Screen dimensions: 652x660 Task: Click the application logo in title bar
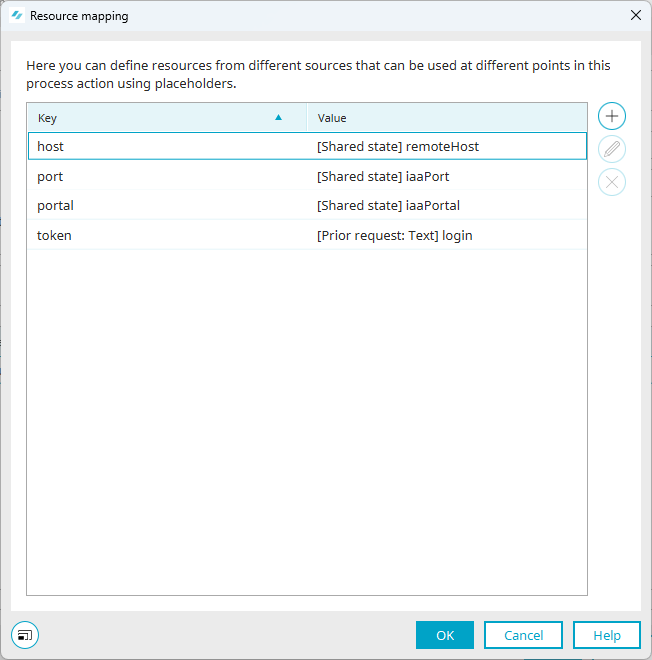[x=17, y=16]
